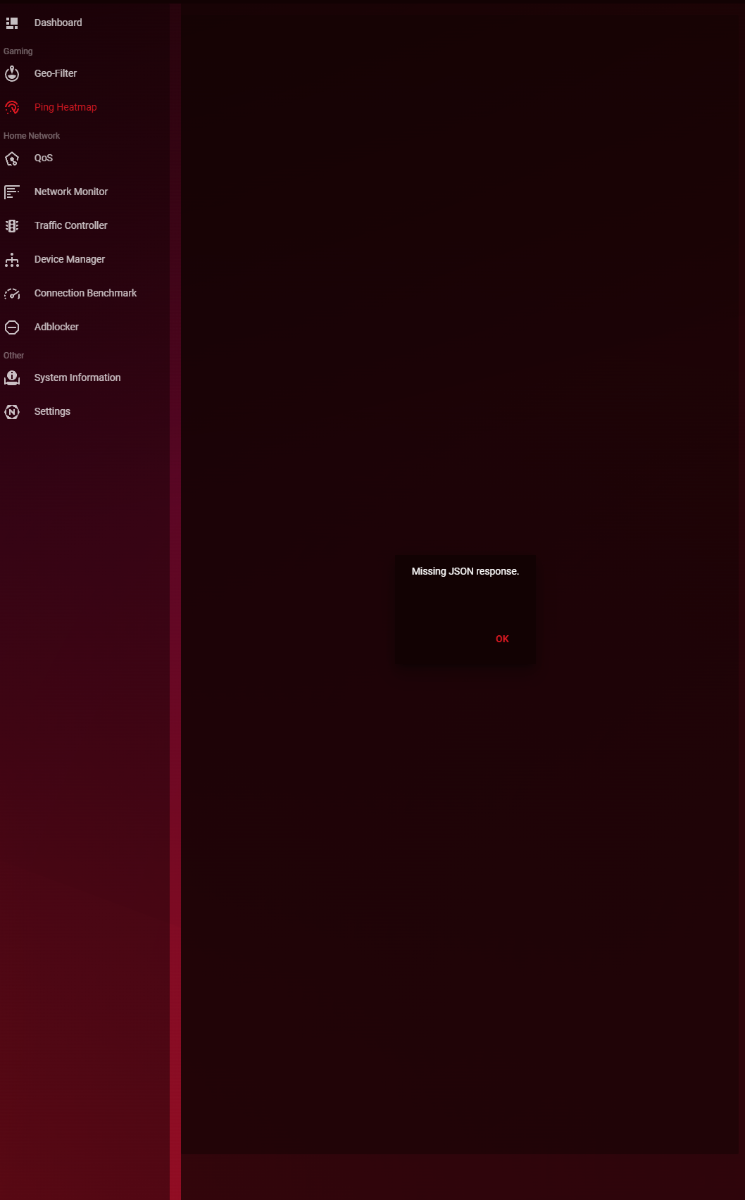The image size is (745, 1200).
Task: Select the Ping Heatmap label
Action: point(65,108)
